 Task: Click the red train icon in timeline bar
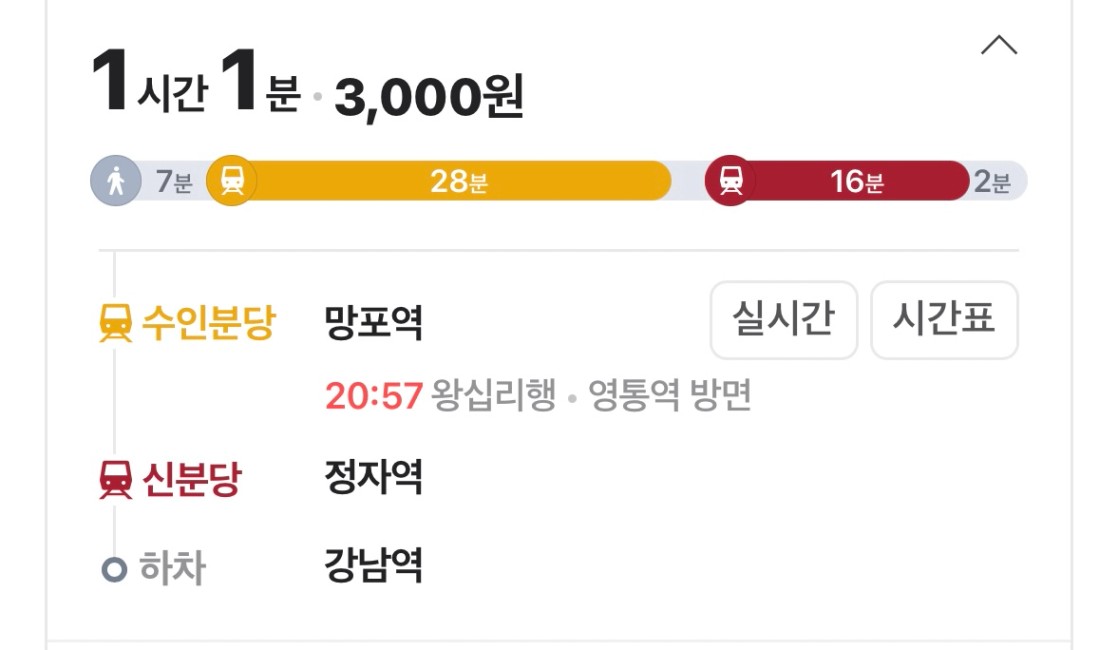730,180
